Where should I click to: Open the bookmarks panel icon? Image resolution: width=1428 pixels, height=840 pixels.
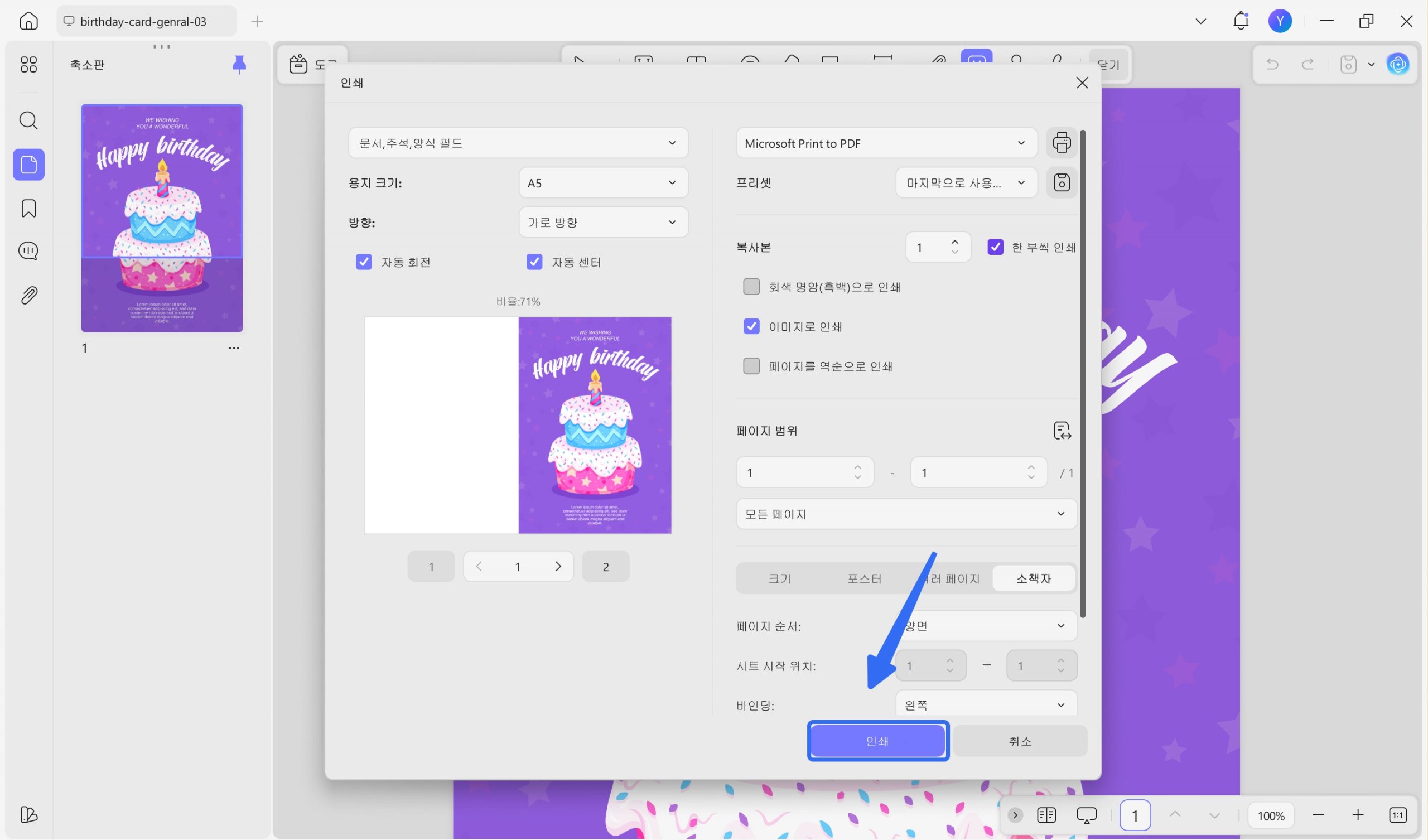tap(28, 208)
